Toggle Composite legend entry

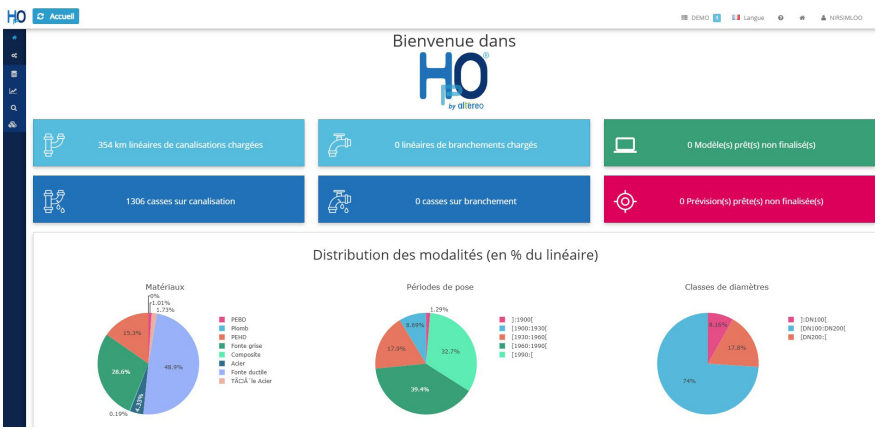click(239, 355)
